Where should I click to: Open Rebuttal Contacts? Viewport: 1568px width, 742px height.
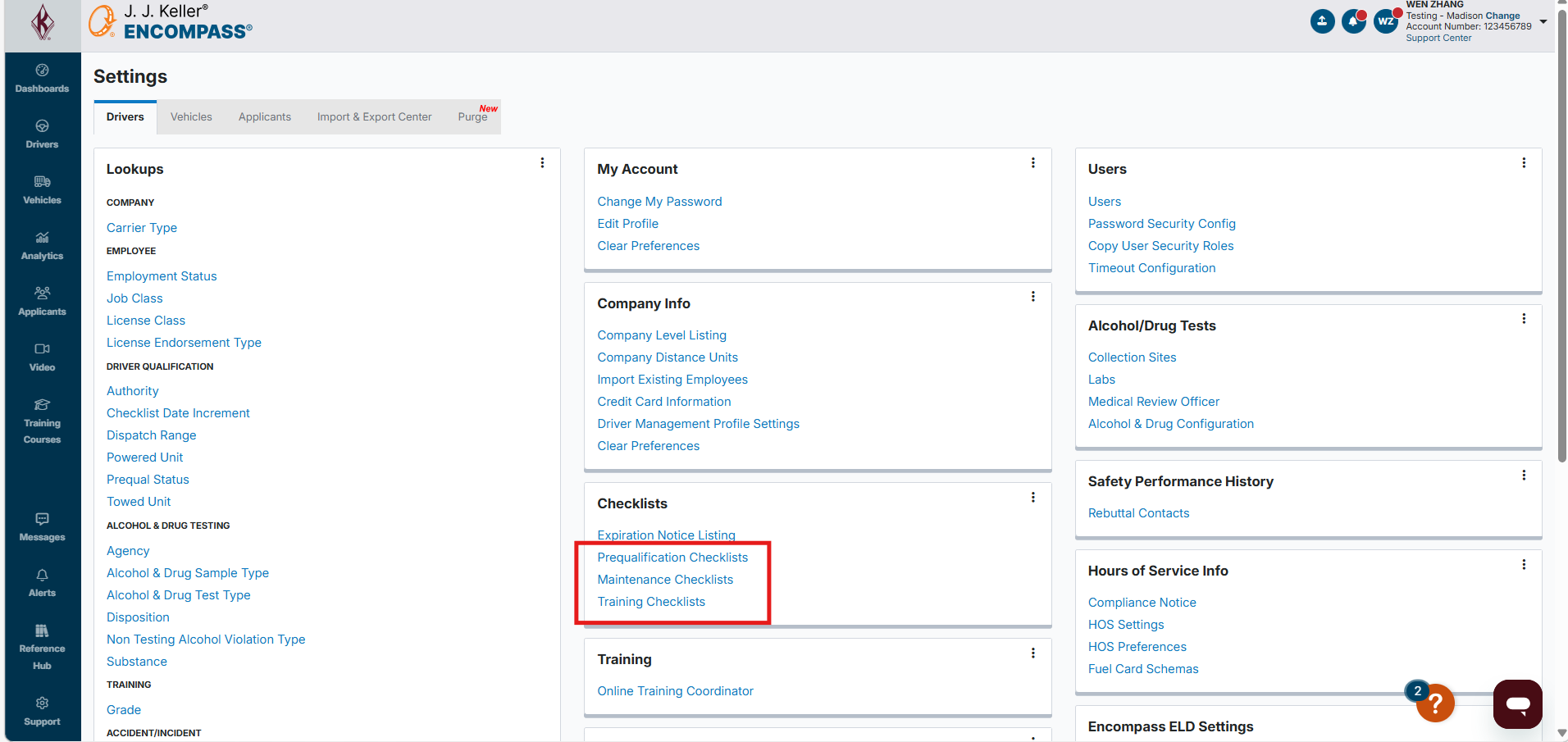click(1138, 513)
